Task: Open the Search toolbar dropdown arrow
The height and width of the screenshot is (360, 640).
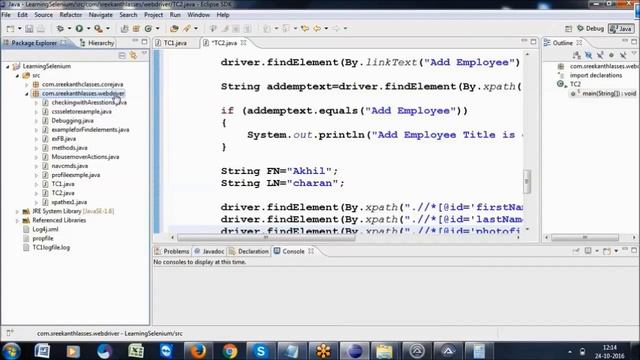Action: pyautogui.click(x=196, y=29)
